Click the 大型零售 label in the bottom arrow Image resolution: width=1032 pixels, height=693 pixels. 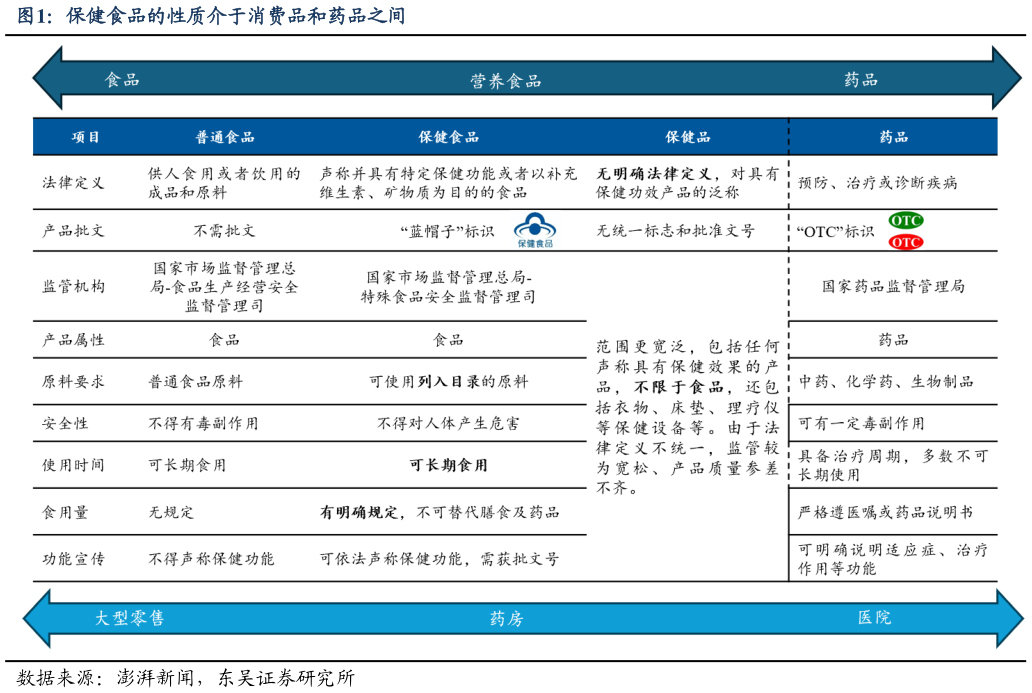129,618
